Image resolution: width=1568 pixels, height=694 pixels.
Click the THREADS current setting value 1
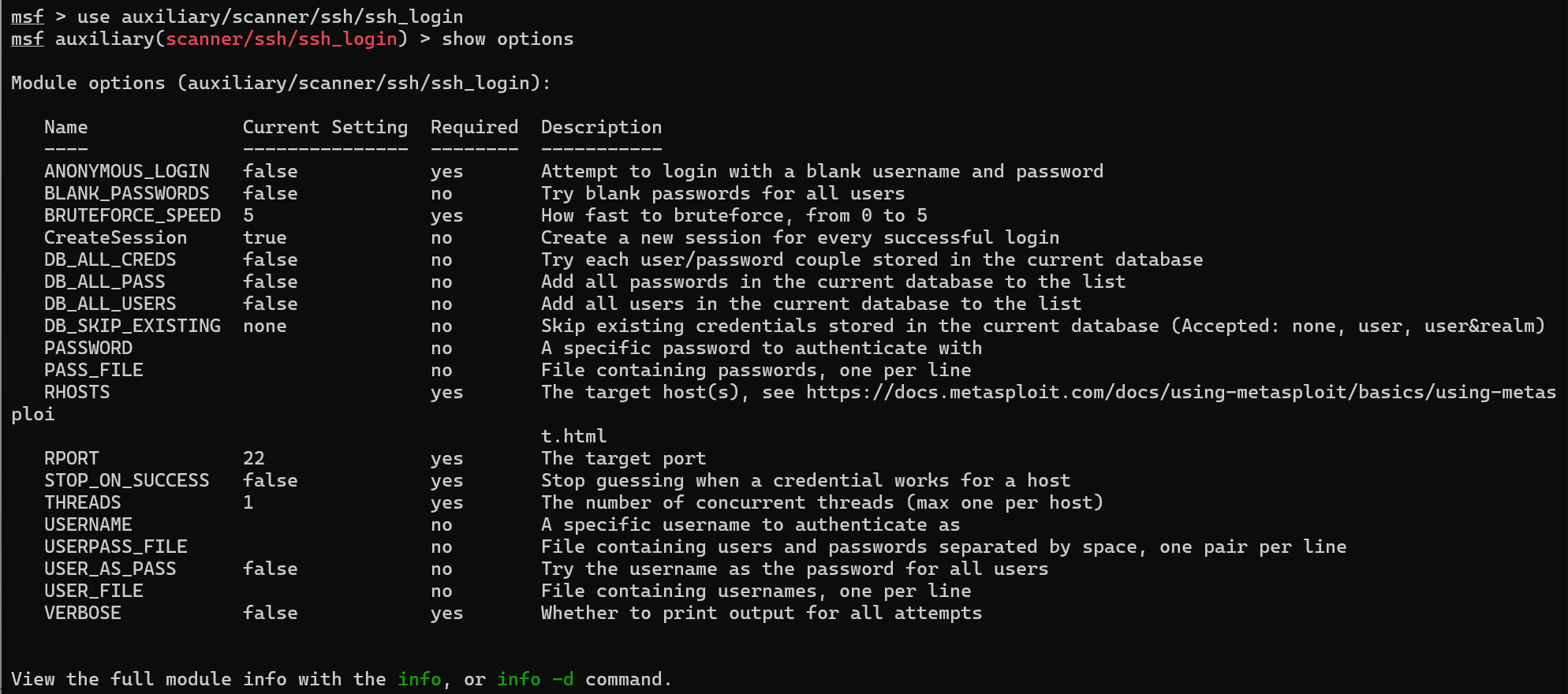point(248,502)
